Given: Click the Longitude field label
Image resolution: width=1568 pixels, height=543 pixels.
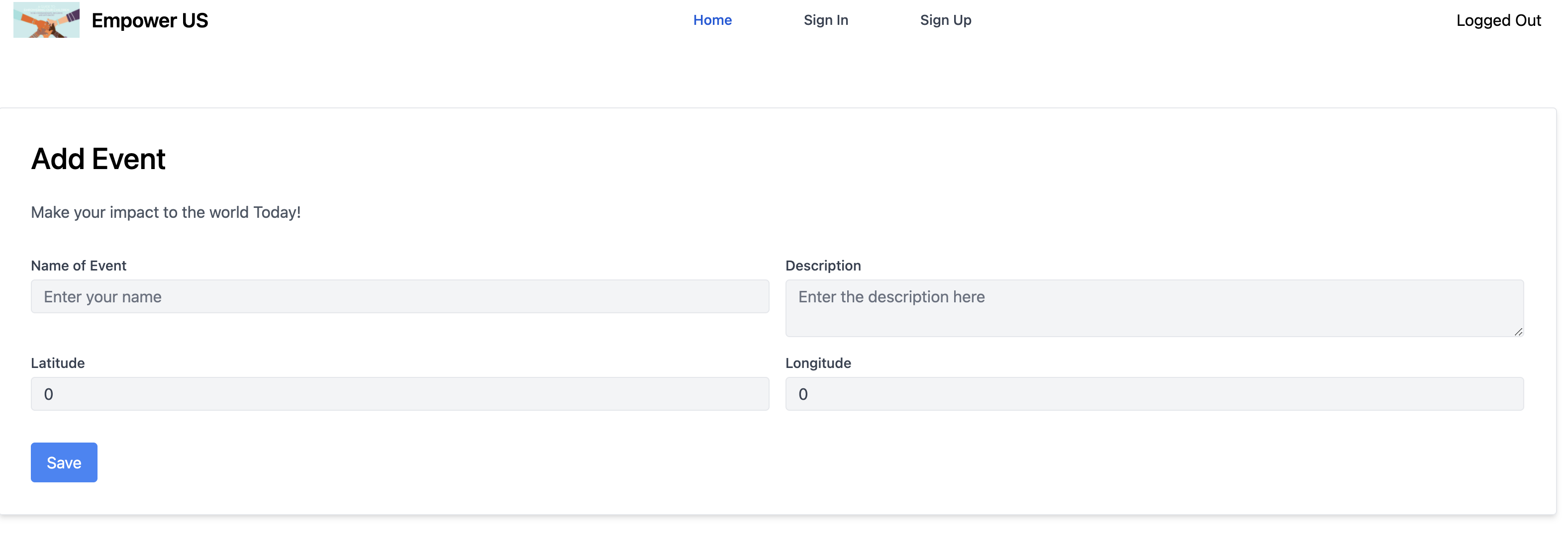Looking at the screenshot, I should click(x=818, y=363).
